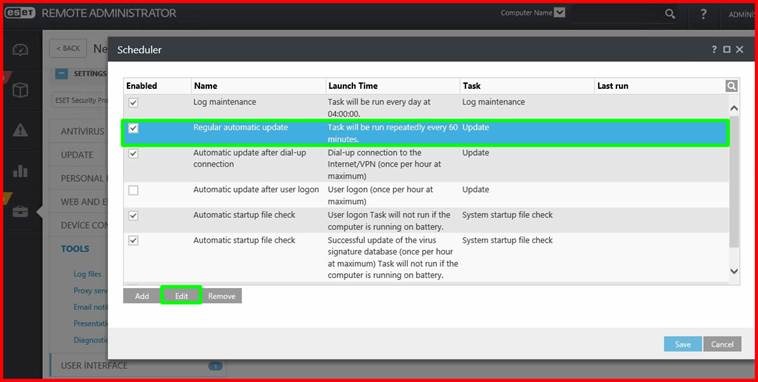Open the Dashboard gauge icon in sidebar
This screenshot has height=382, width=758.
(x=20, y=50)
